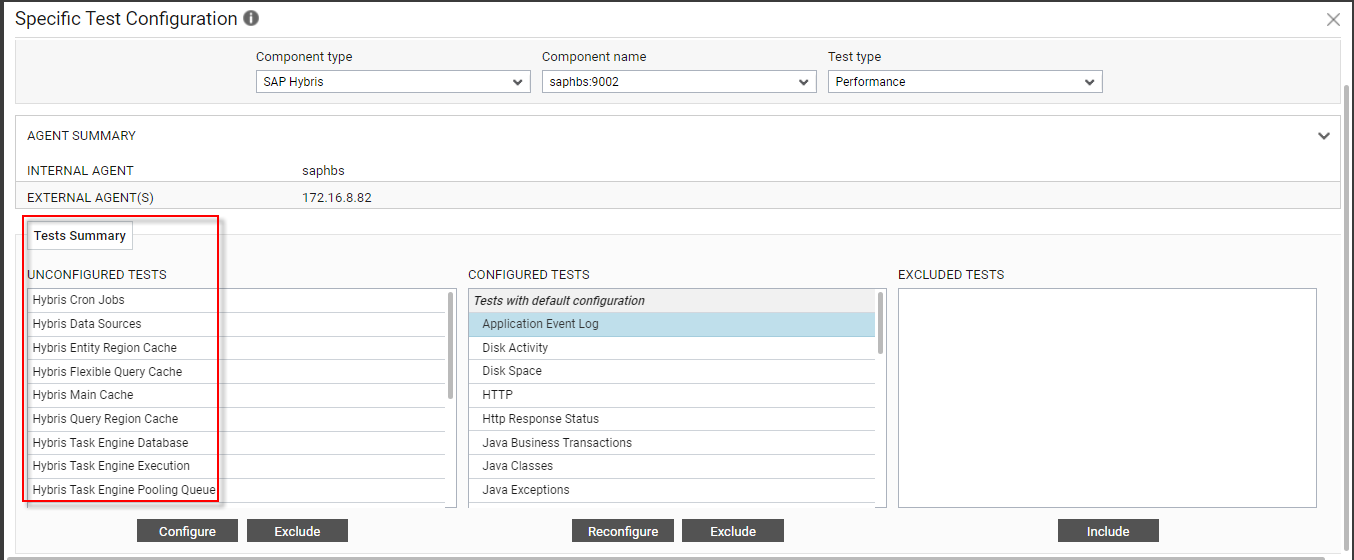Select Java Business Transactions test
The height and width of the screenshot is (560, 1354).
[672, 443]
